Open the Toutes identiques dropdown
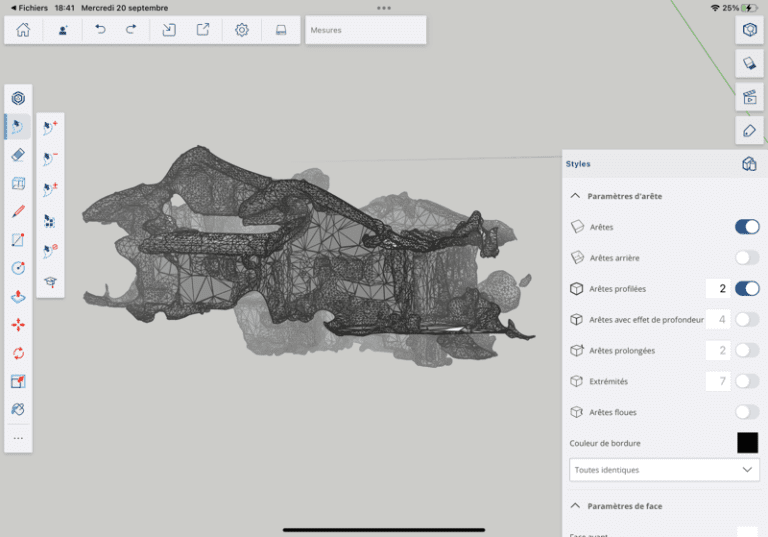This screenshot has width=768, height=537. tap(664, 469)
